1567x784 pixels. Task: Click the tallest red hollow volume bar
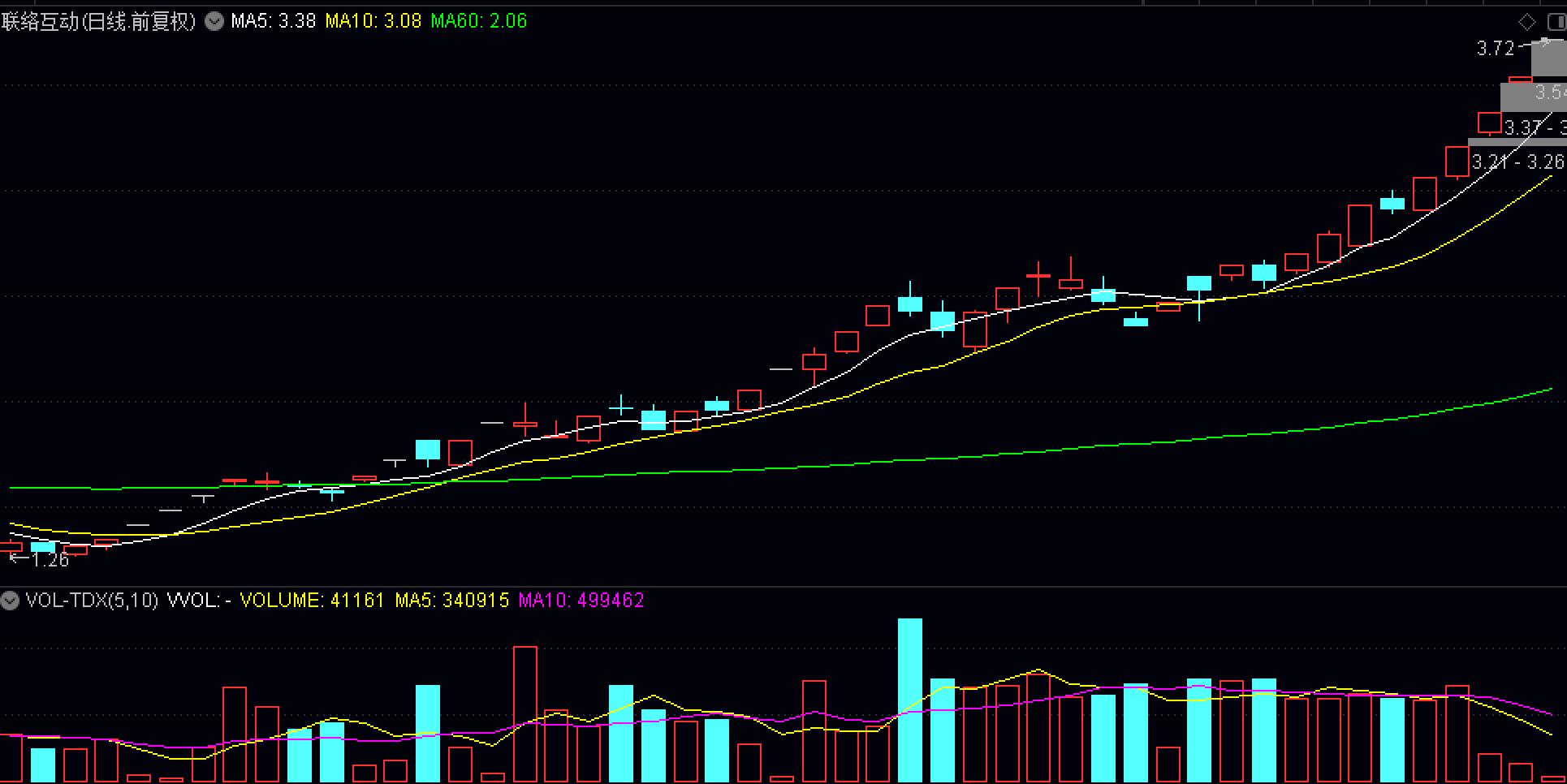tap(525, 713)
